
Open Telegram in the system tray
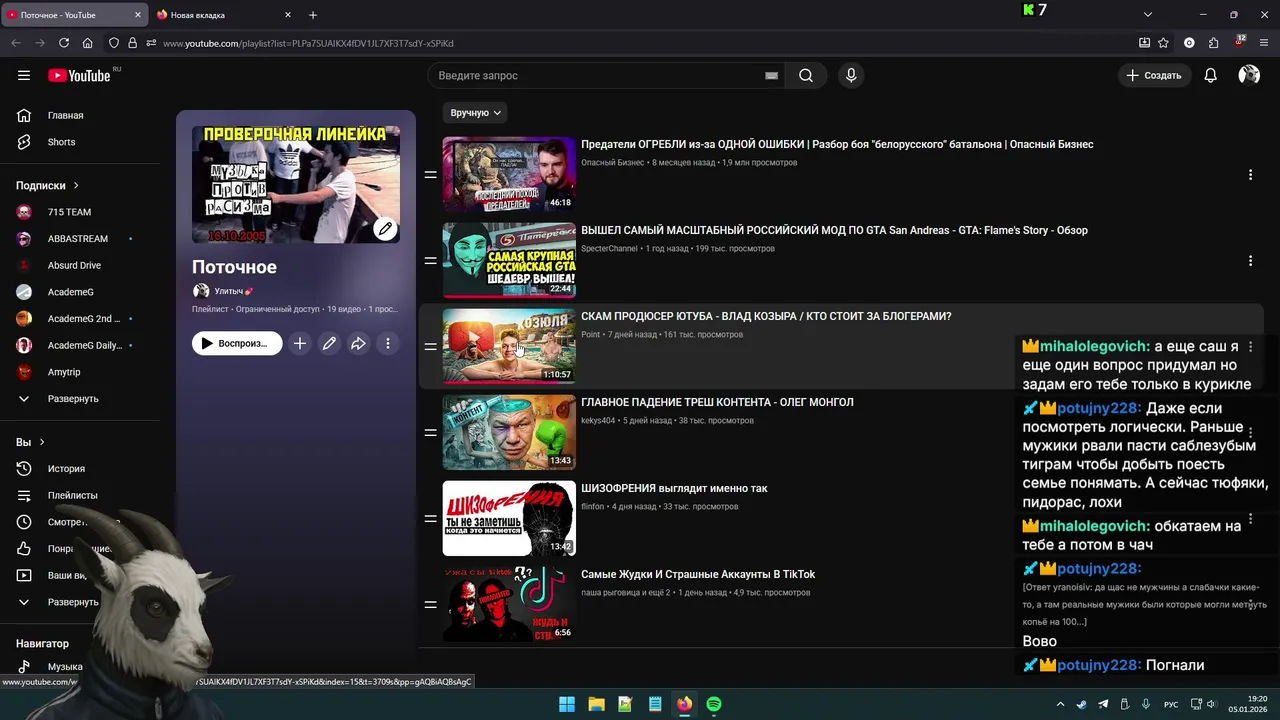click(1103, 704)
